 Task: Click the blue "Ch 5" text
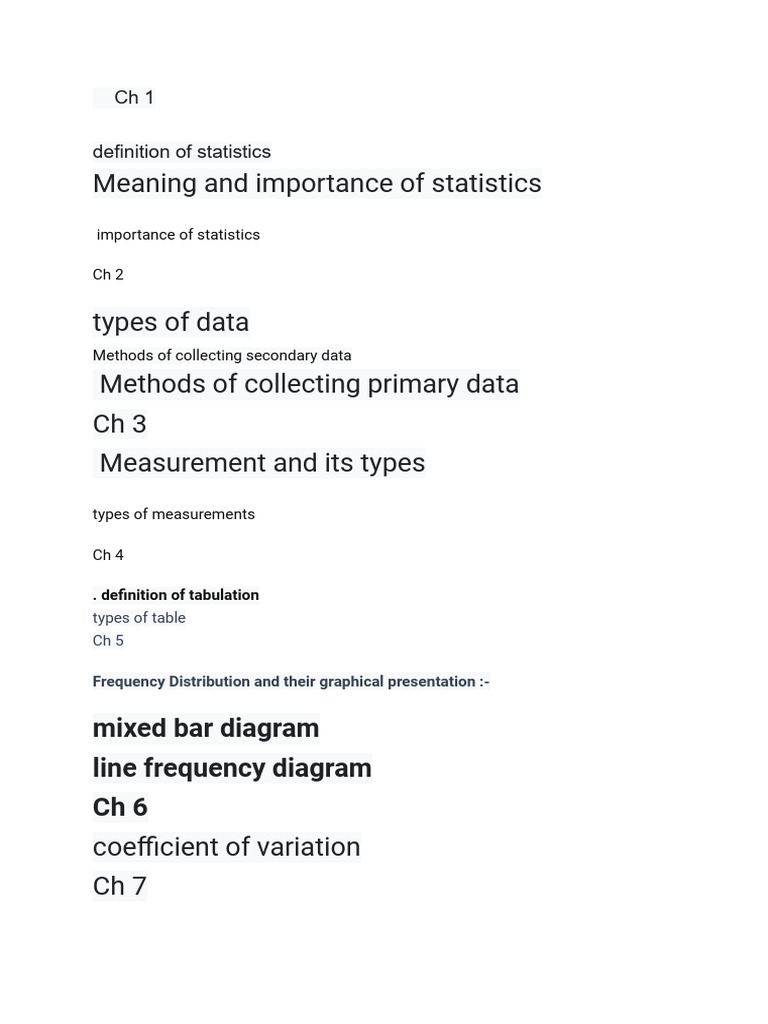tap(108, 641)
